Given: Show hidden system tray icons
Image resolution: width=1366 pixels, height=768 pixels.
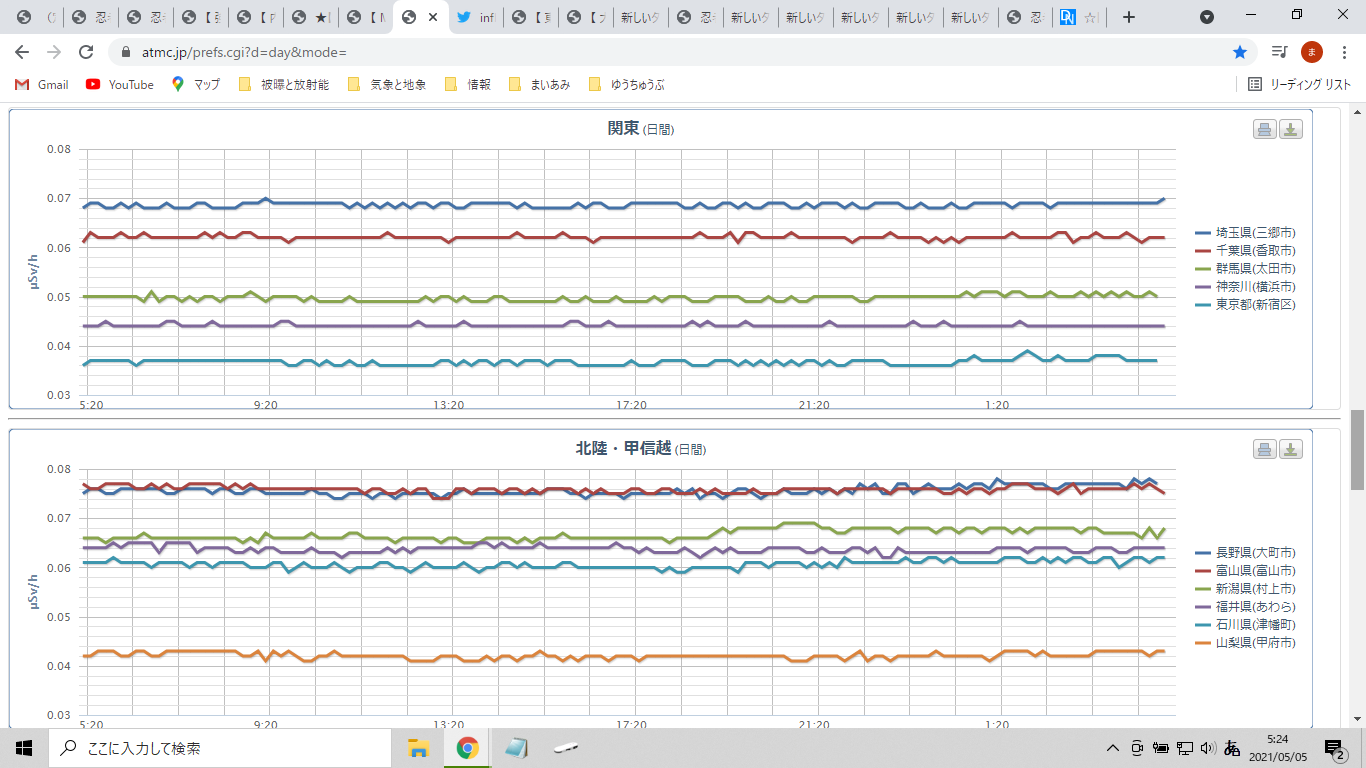Looking at the screenshot, I should 1112,748.
